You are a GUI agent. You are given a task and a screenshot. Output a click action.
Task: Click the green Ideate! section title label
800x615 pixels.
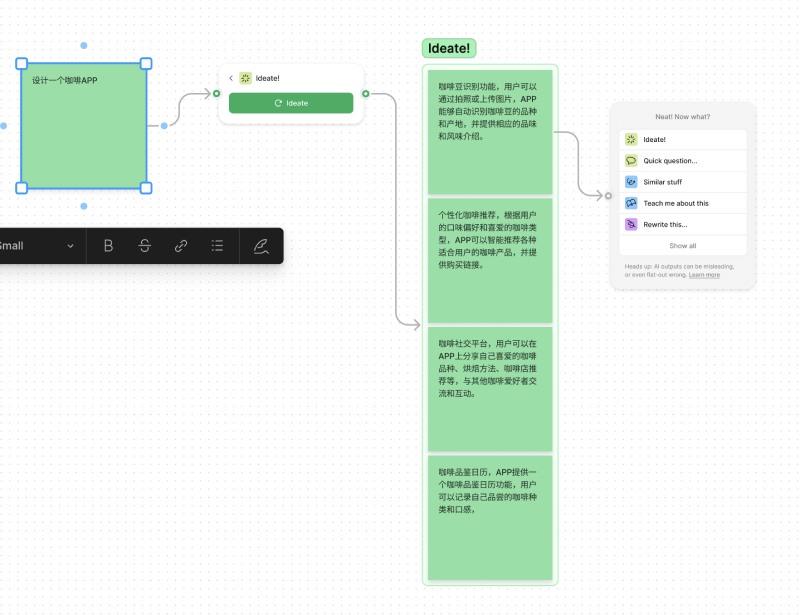coord(450,48)
